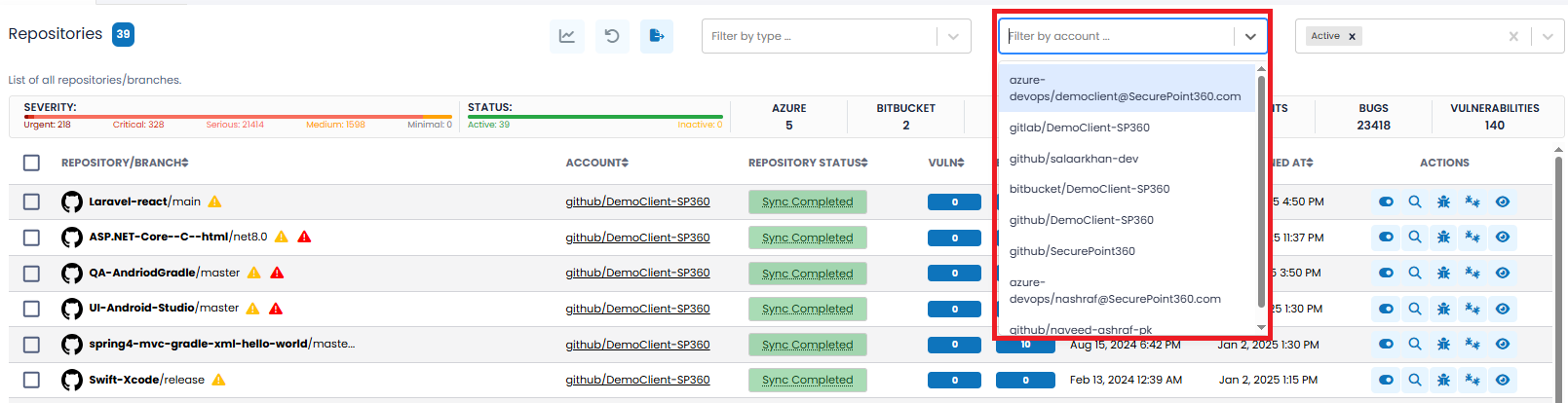Click the bug icon for ASP.NET-Core--C--html
This screenshot has height=403, width=1568.
[x=1444, y=237]
